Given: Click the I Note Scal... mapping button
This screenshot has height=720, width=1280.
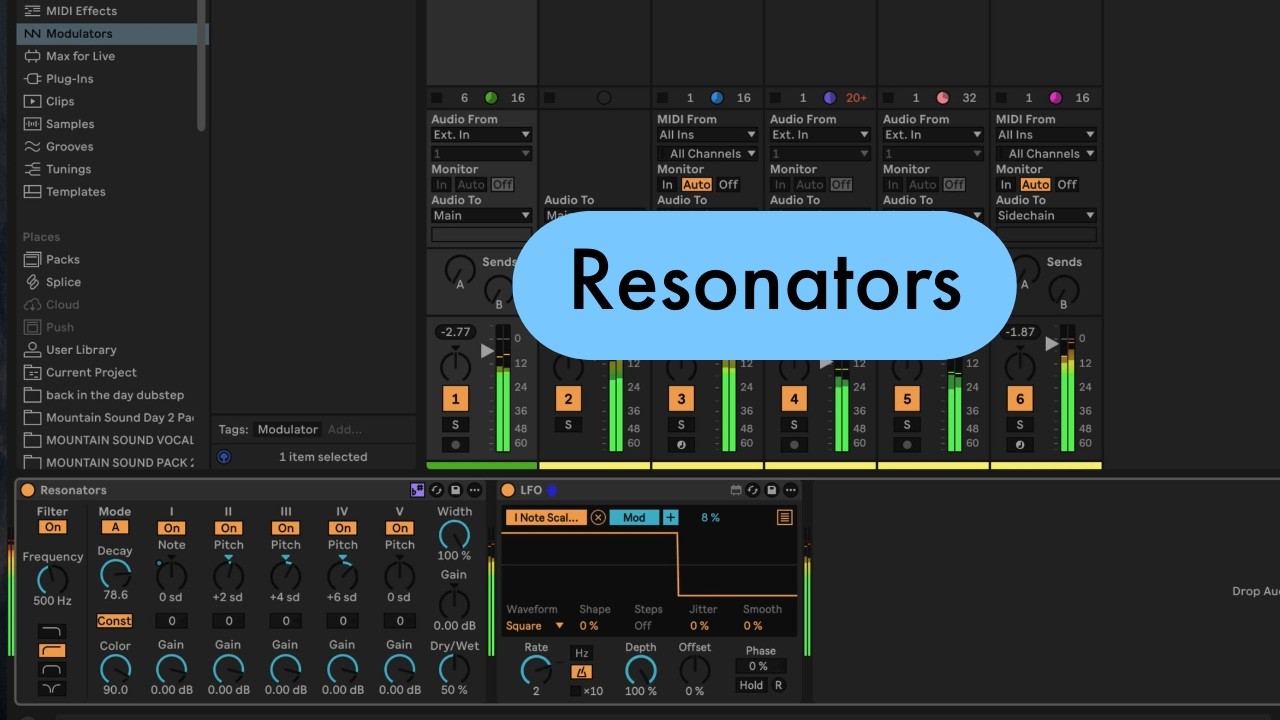Looking at the screenshot, I should click(545, 517).
